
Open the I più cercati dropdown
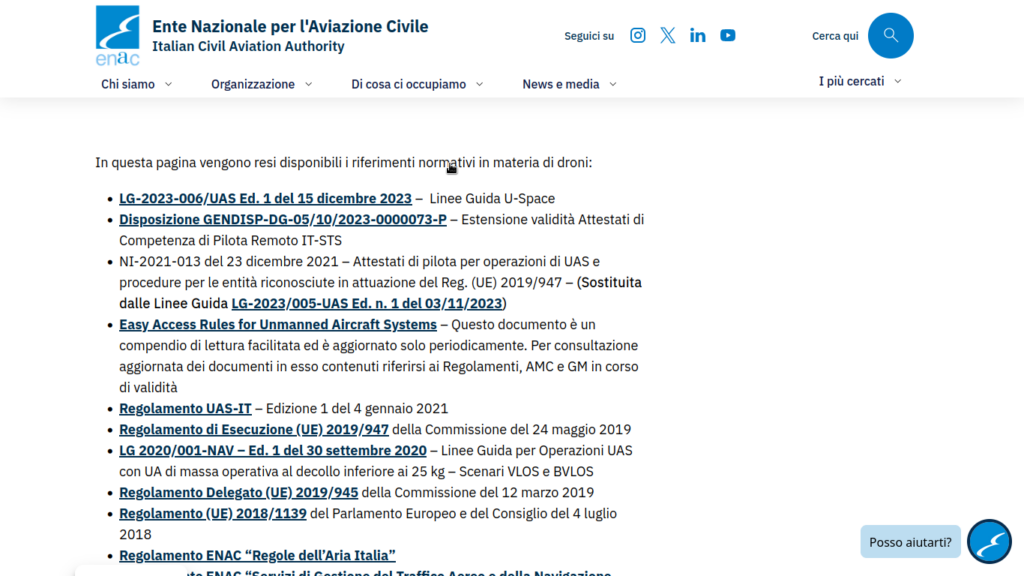pos(860,81)
